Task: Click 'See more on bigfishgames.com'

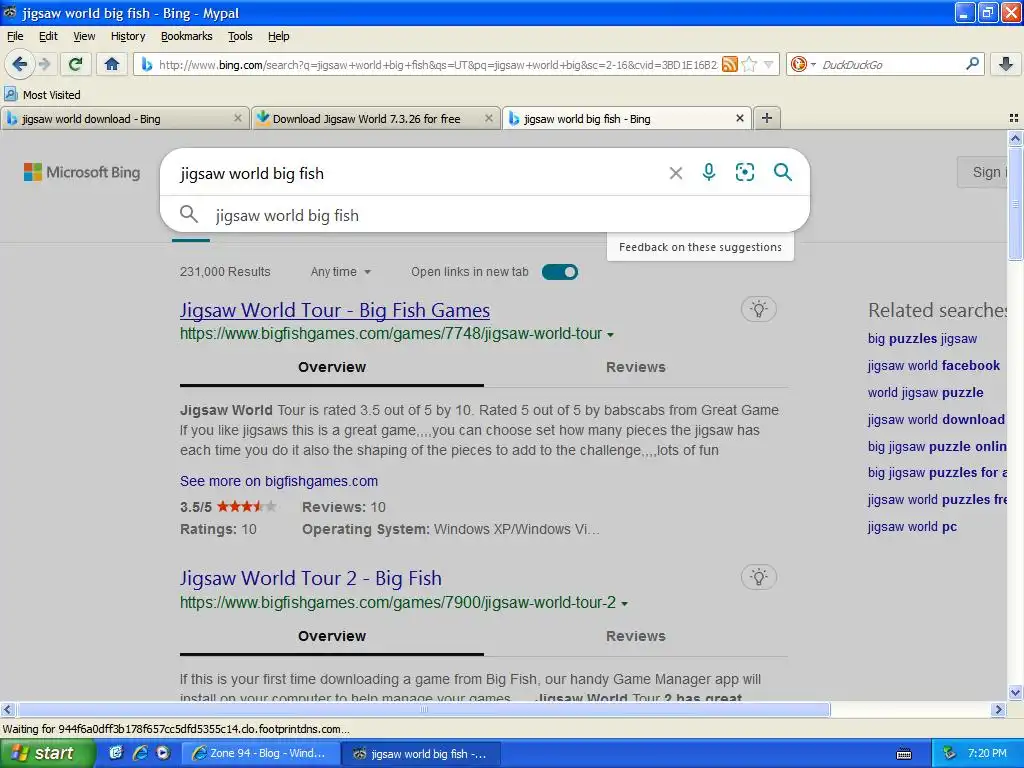Action: click(x=279, y=481)
